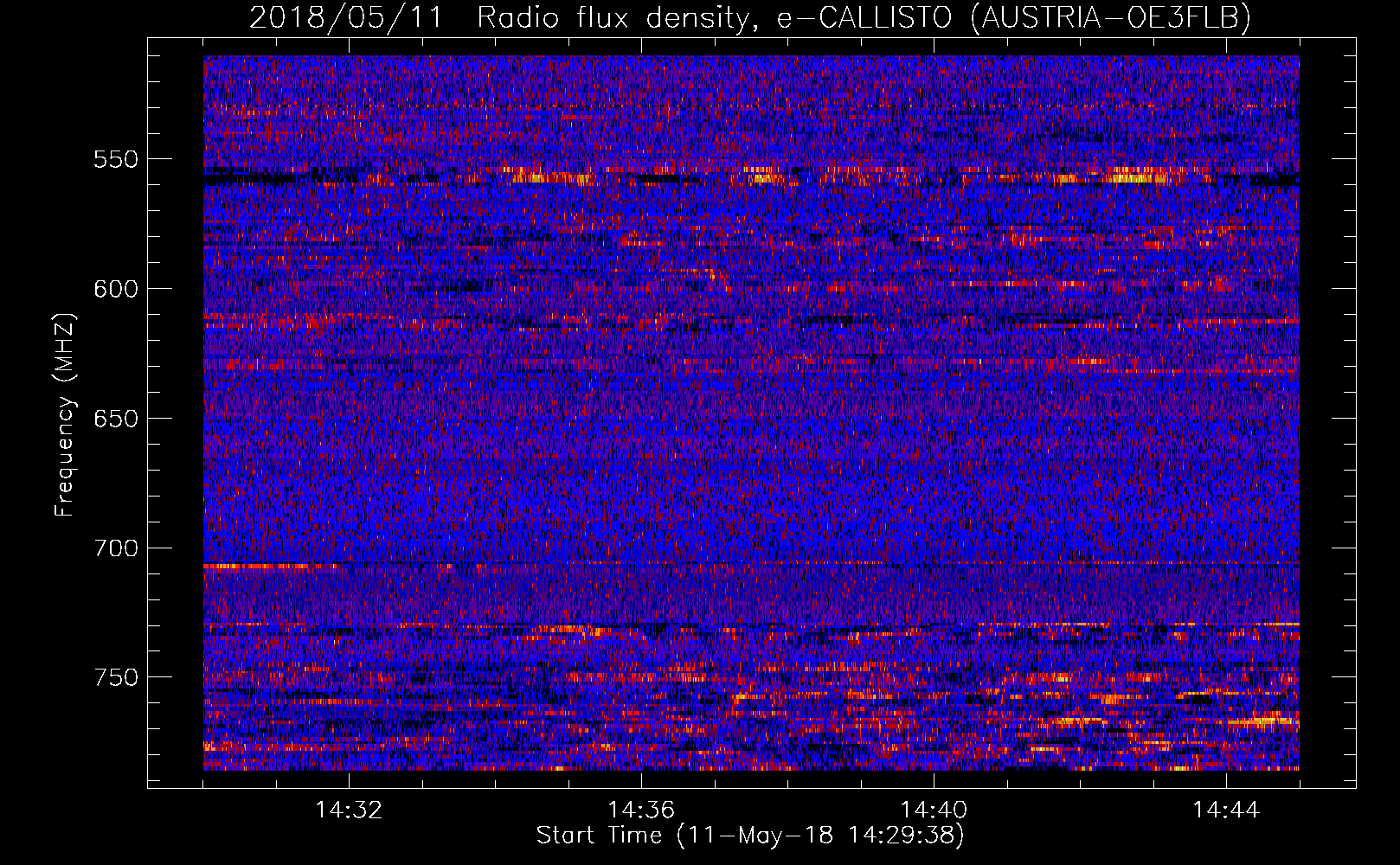Click the date "2018/05/11" in the title

point(346,17)
